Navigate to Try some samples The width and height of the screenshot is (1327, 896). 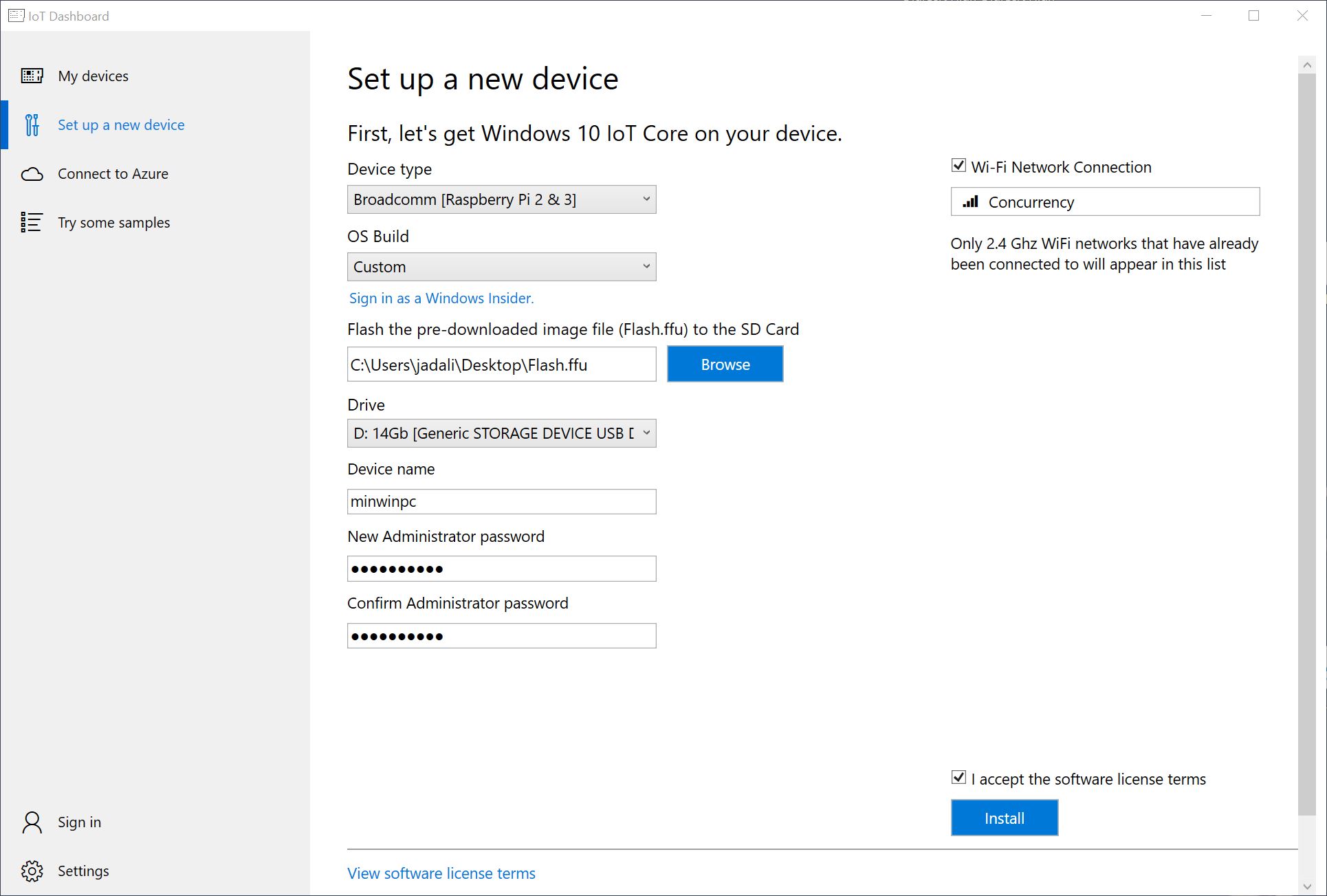click(x=113, y=222)
